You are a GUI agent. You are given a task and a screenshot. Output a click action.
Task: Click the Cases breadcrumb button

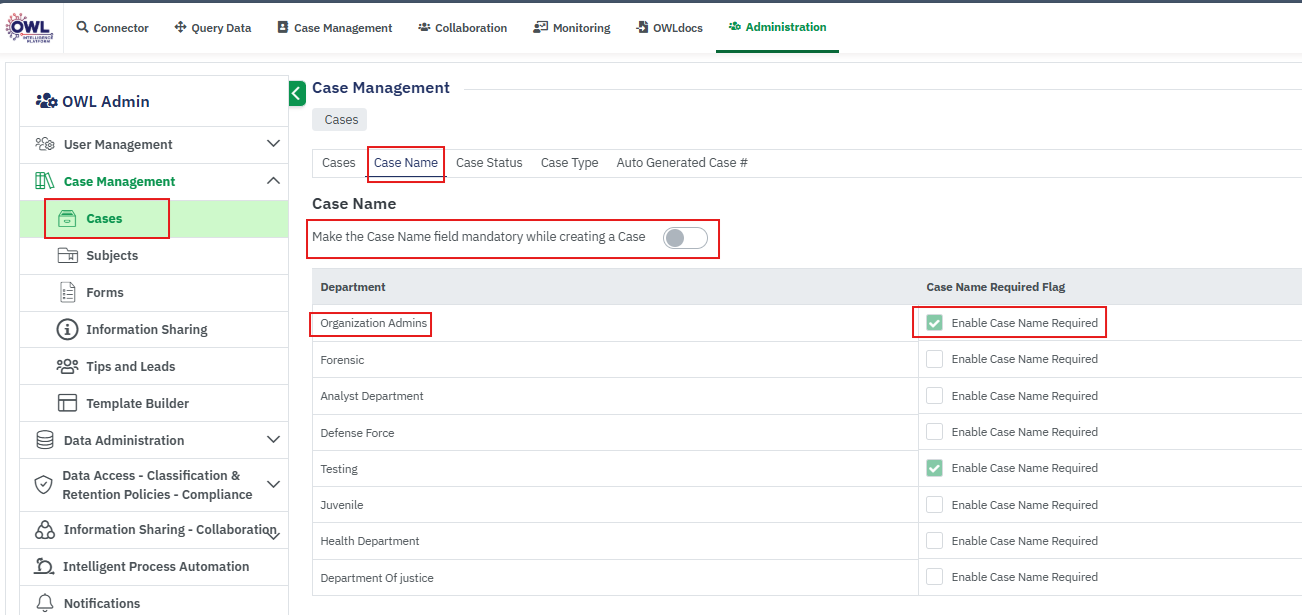(x=341, y=120)
